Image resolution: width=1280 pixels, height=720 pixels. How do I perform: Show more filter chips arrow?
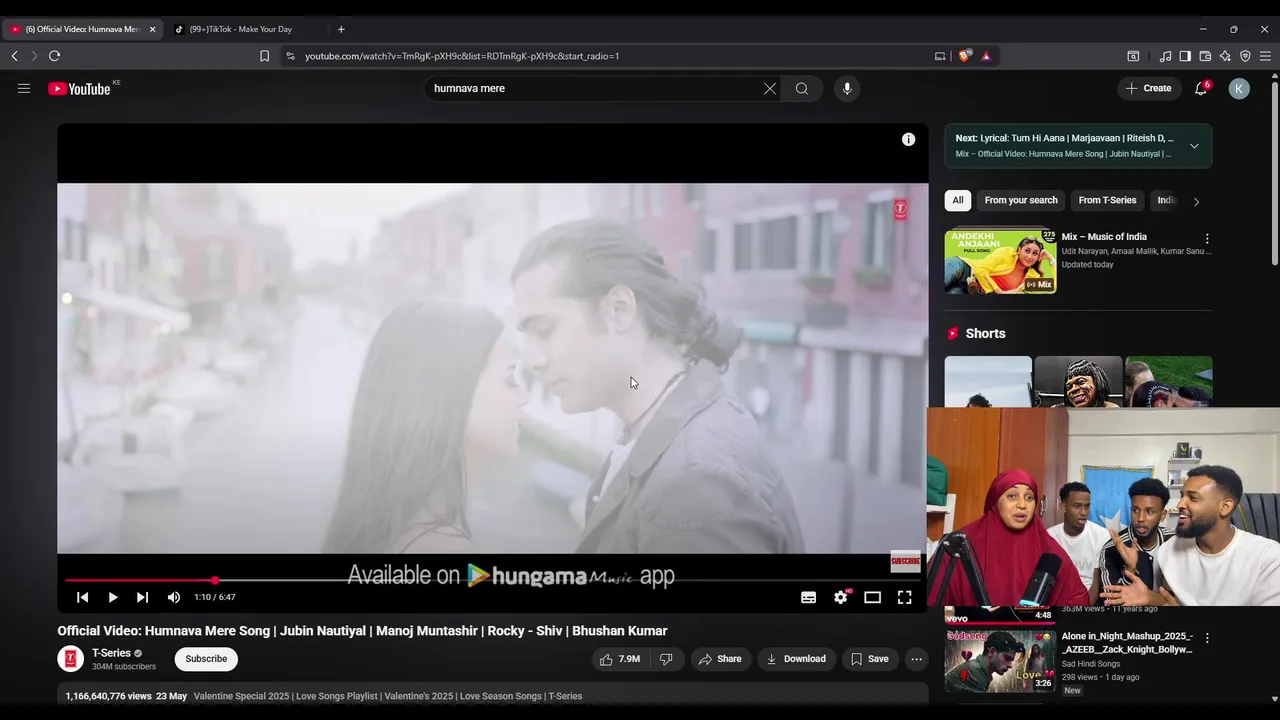point(1196,201)
